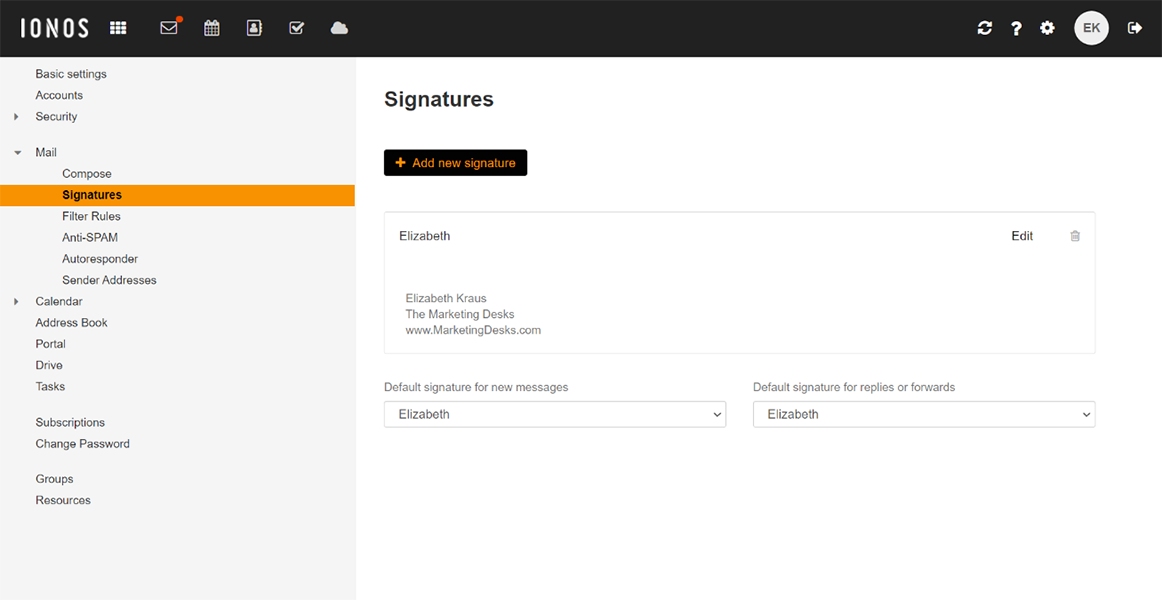Select Calendar in the sidebar
The height and width of the screenshot is (600, 1162).
[59, 301]
